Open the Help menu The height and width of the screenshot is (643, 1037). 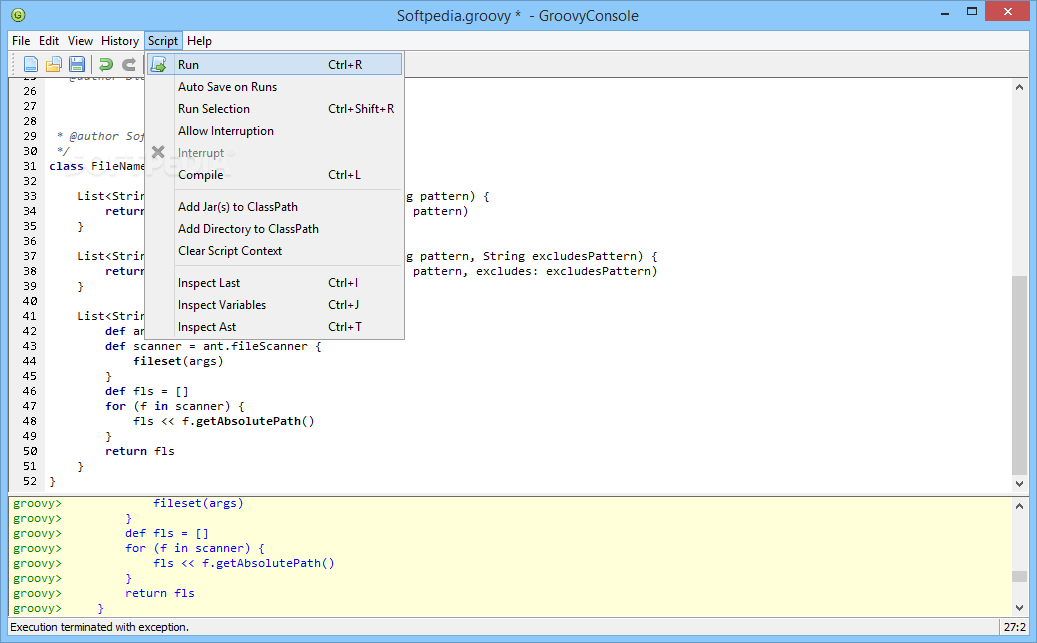pyautogui.click(x=199, y=41)
